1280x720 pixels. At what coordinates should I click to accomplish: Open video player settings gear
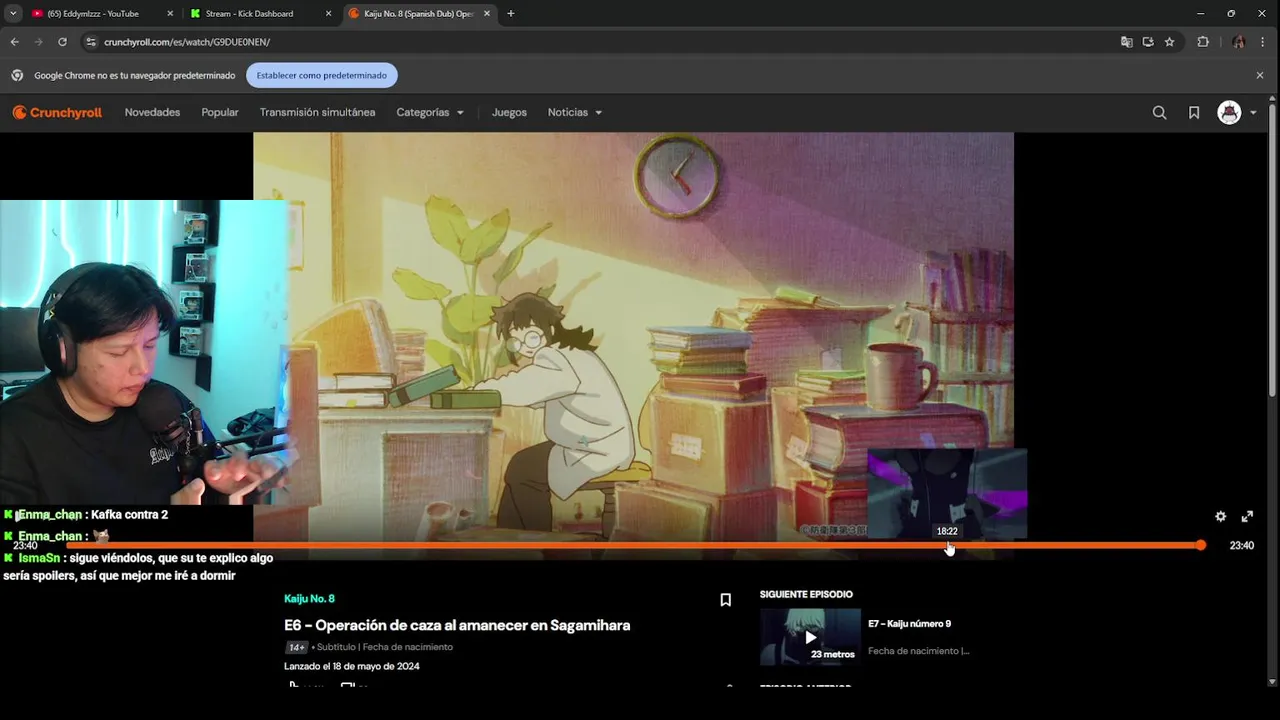(x=1220, y=517)
